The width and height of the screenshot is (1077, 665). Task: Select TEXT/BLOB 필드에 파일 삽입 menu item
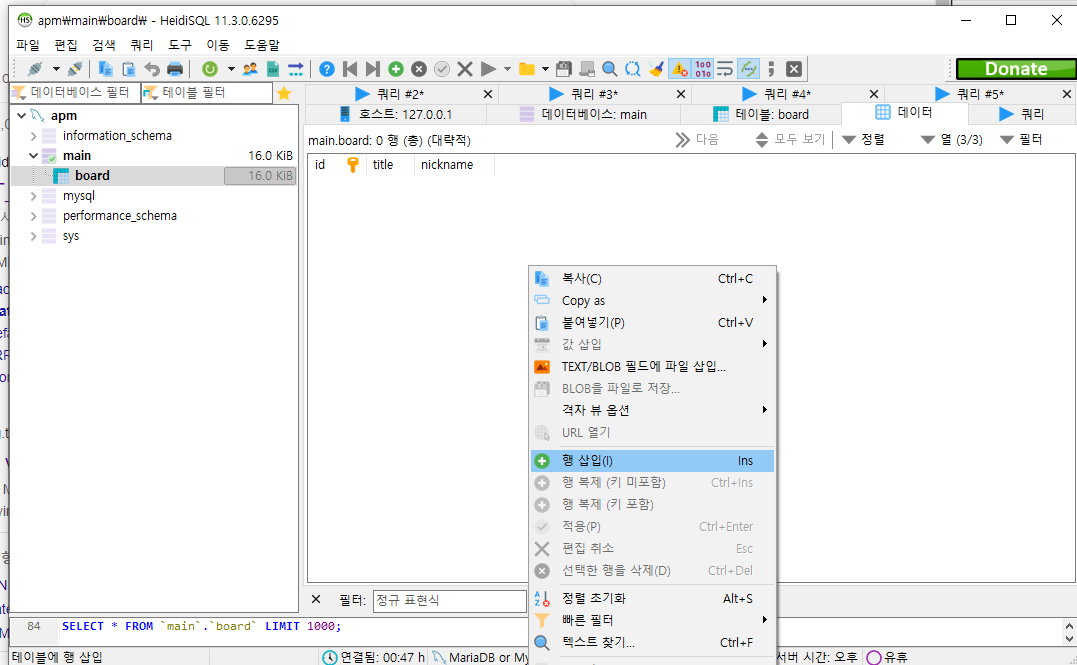(x=653, y=366)
